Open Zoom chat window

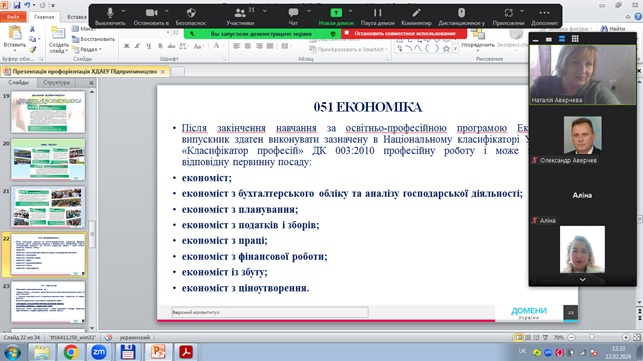(x=293, y=16)
